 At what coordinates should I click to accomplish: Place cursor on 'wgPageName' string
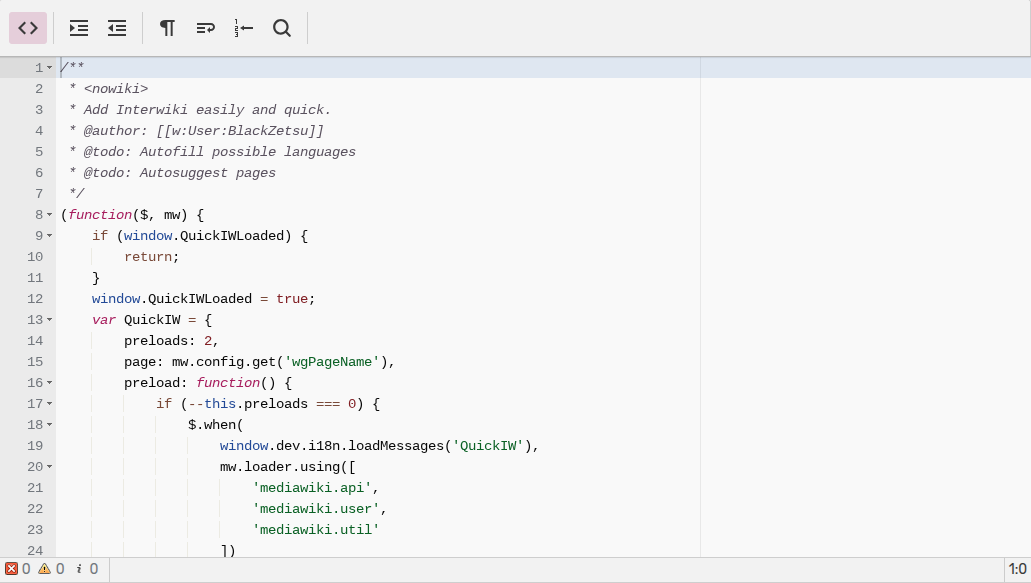click(332, 362)
